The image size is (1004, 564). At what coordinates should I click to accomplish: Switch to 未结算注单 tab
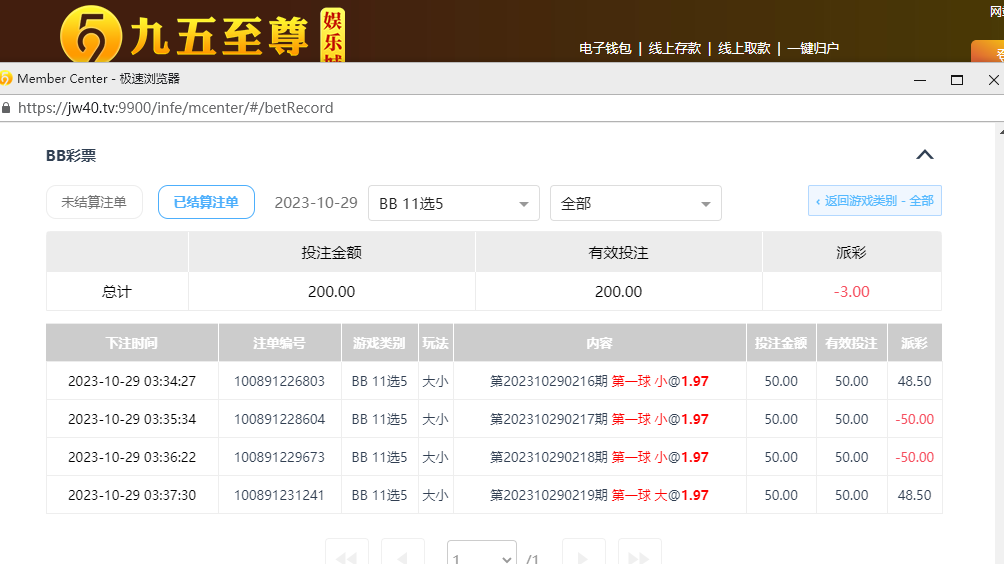tap(94, 202)
